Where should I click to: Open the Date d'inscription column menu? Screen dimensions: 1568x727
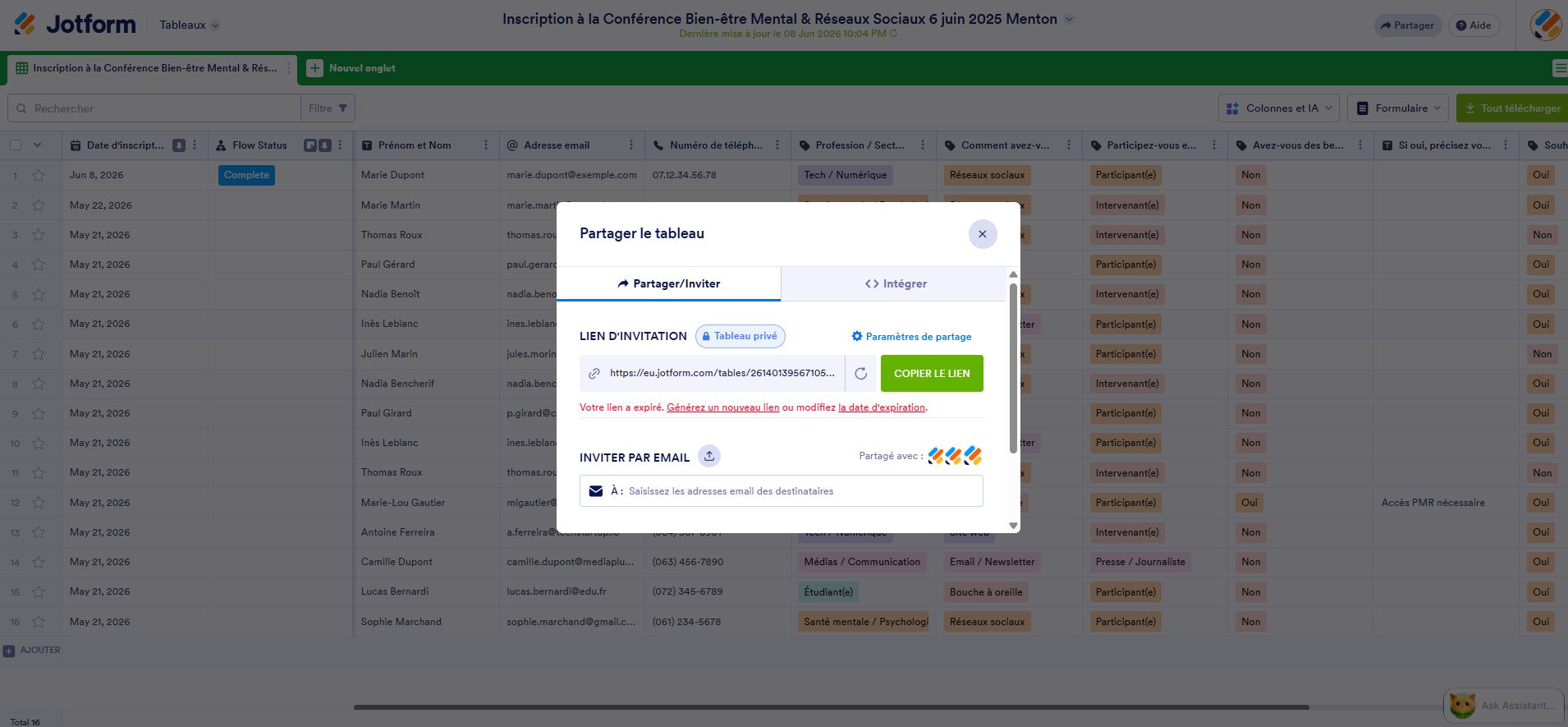pyautogui.click(x=195, y=145)
